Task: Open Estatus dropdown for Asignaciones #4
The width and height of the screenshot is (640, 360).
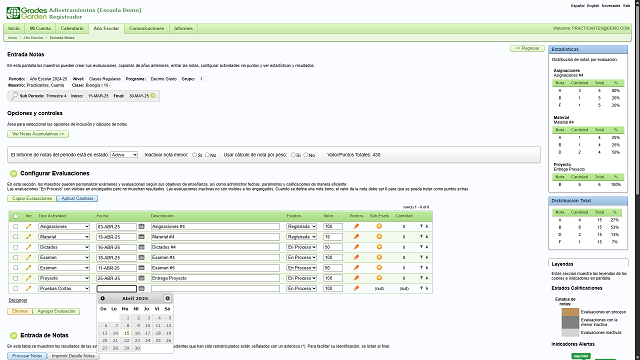Action: pyautogui.click(x=301, y=227)
